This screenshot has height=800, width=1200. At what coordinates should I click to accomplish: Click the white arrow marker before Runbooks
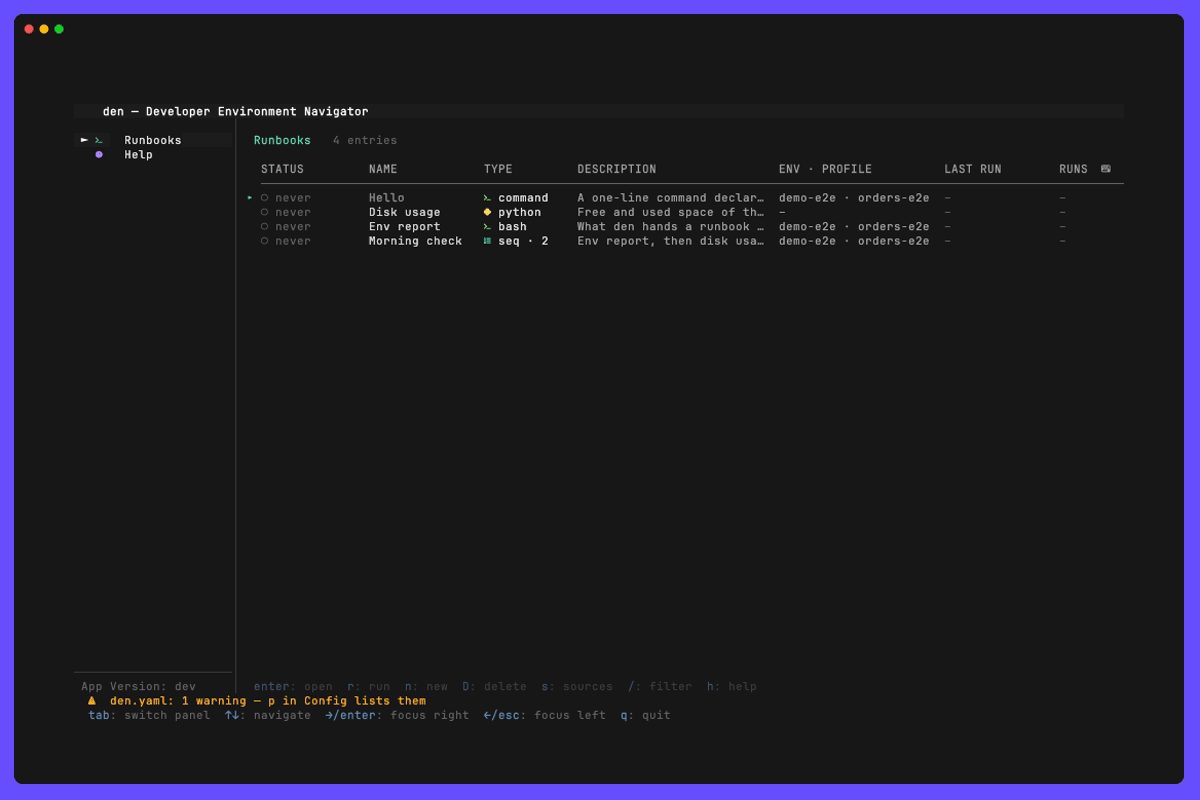click(84, 140)
